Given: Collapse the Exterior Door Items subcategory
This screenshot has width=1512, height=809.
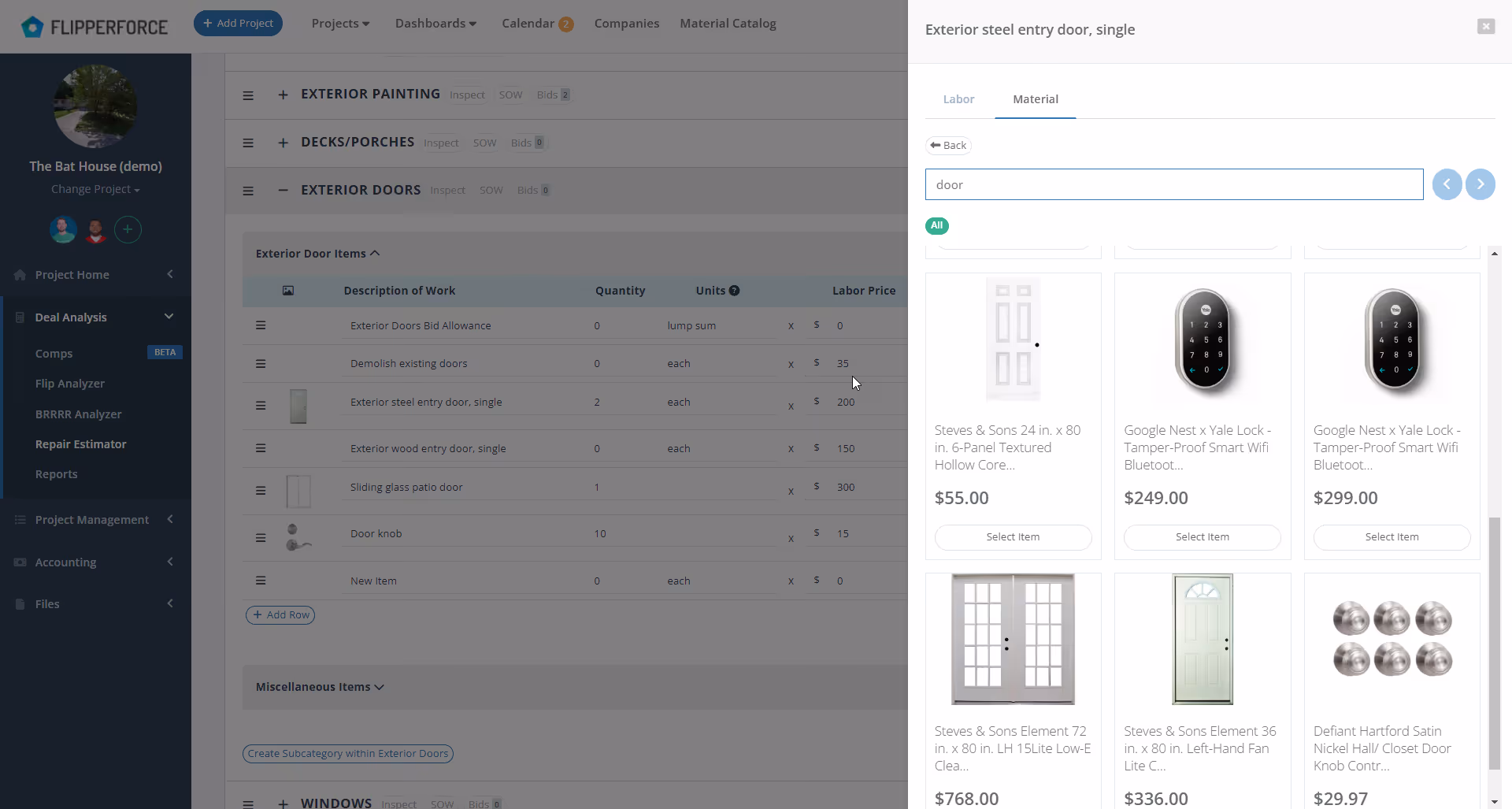Looking at the screenshot, I should pyautogui.click(x=317, y=254).
